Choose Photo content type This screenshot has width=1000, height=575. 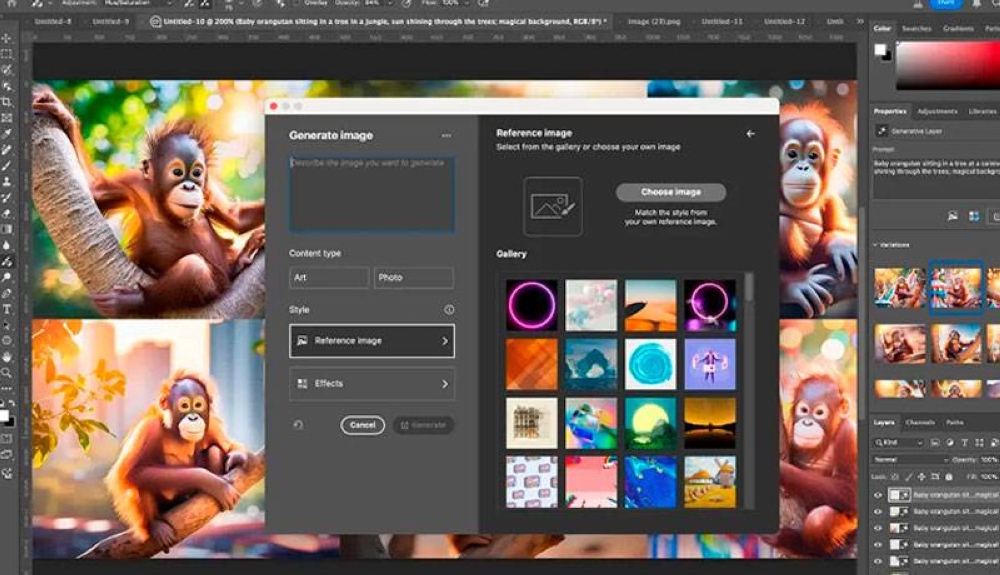(x=413, y=278)
